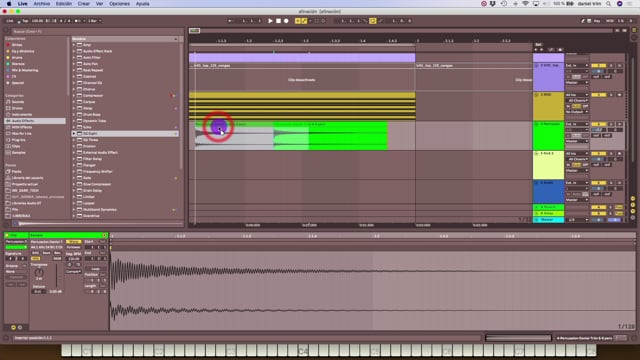Expand the Glue Compressor entry

point(74,184)
